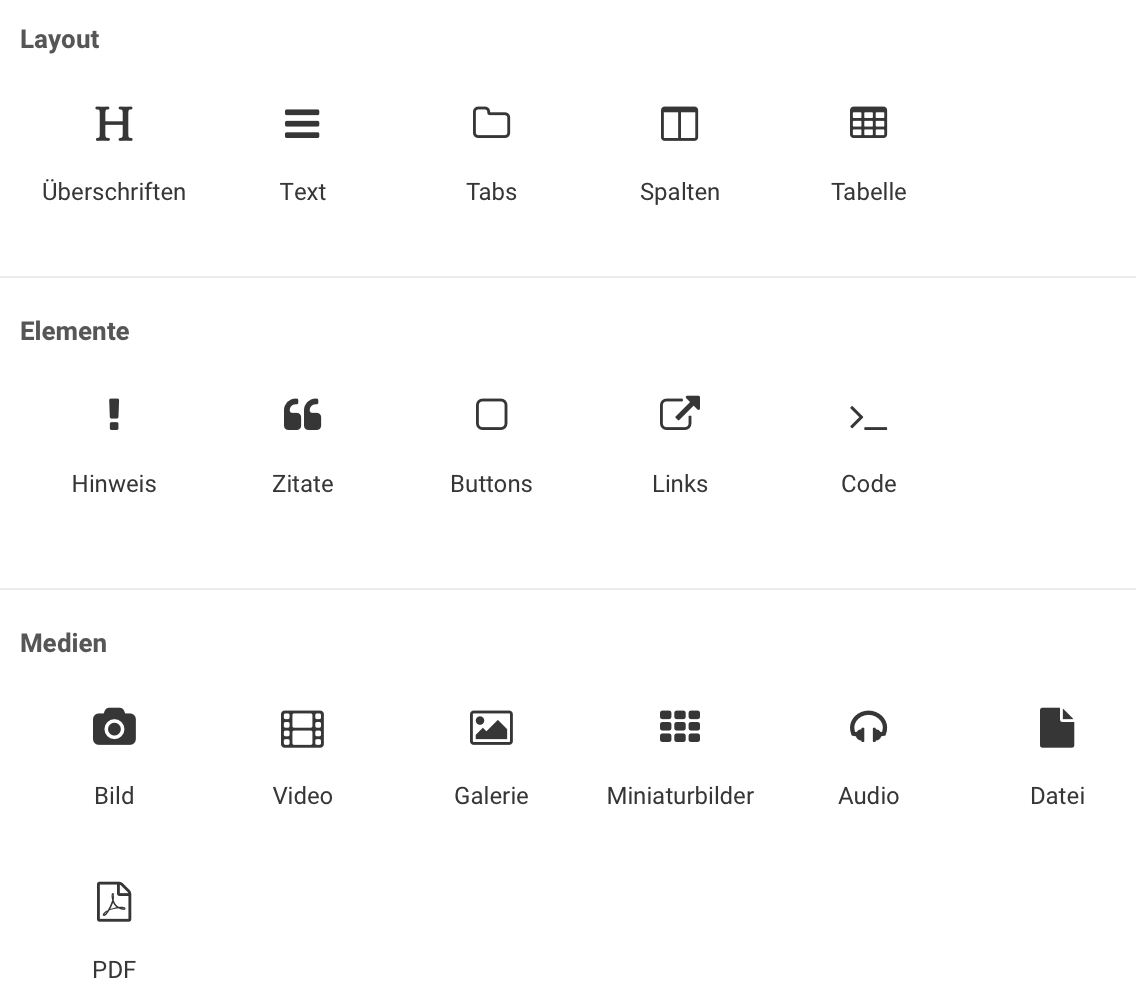Select the Datei file icon
Screen dimensions: 1136x1008
(x=1057, y=727)
